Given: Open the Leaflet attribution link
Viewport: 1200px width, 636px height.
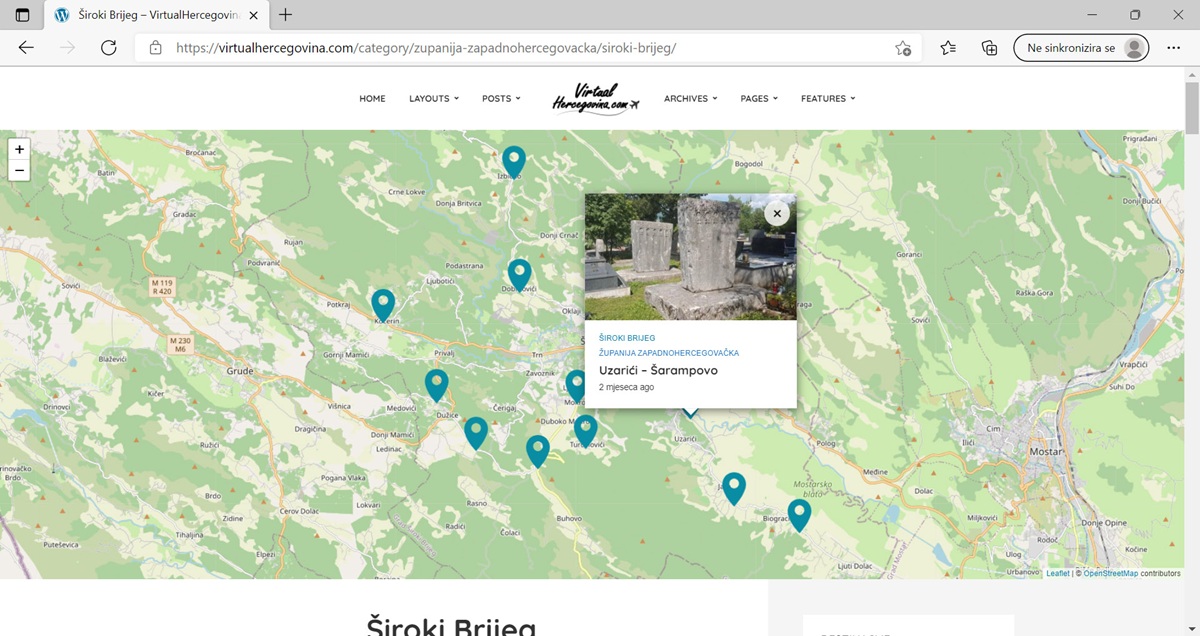Looking at the screenshot, I should click(x=1058, y=573).
